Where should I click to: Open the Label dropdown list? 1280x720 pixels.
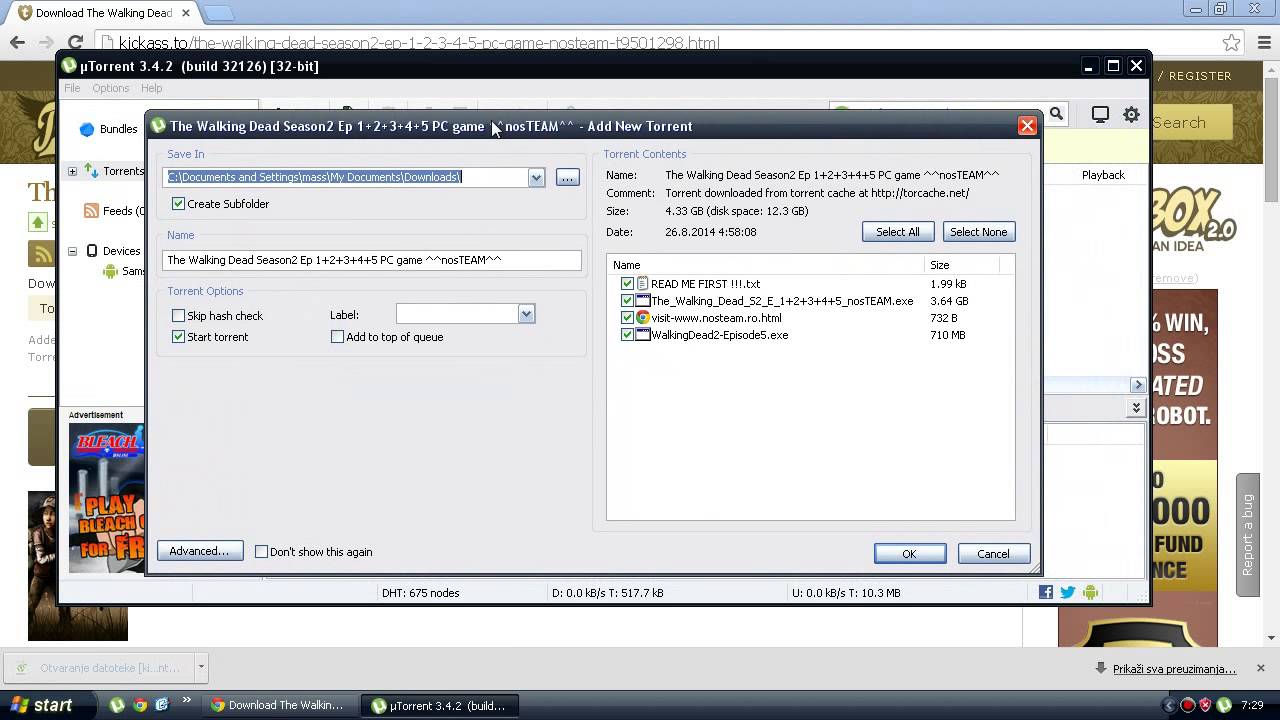[526, 314]
